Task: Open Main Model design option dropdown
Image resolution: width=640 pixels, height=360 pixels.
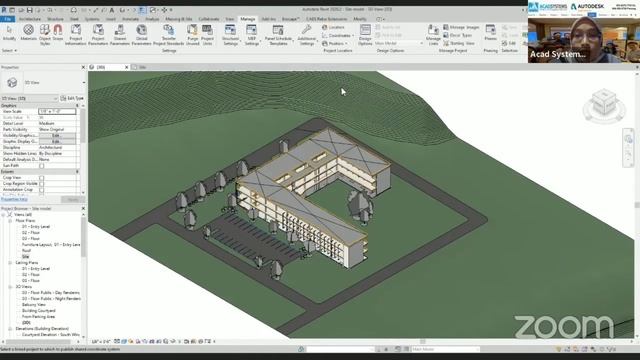Action: point(398,43)
